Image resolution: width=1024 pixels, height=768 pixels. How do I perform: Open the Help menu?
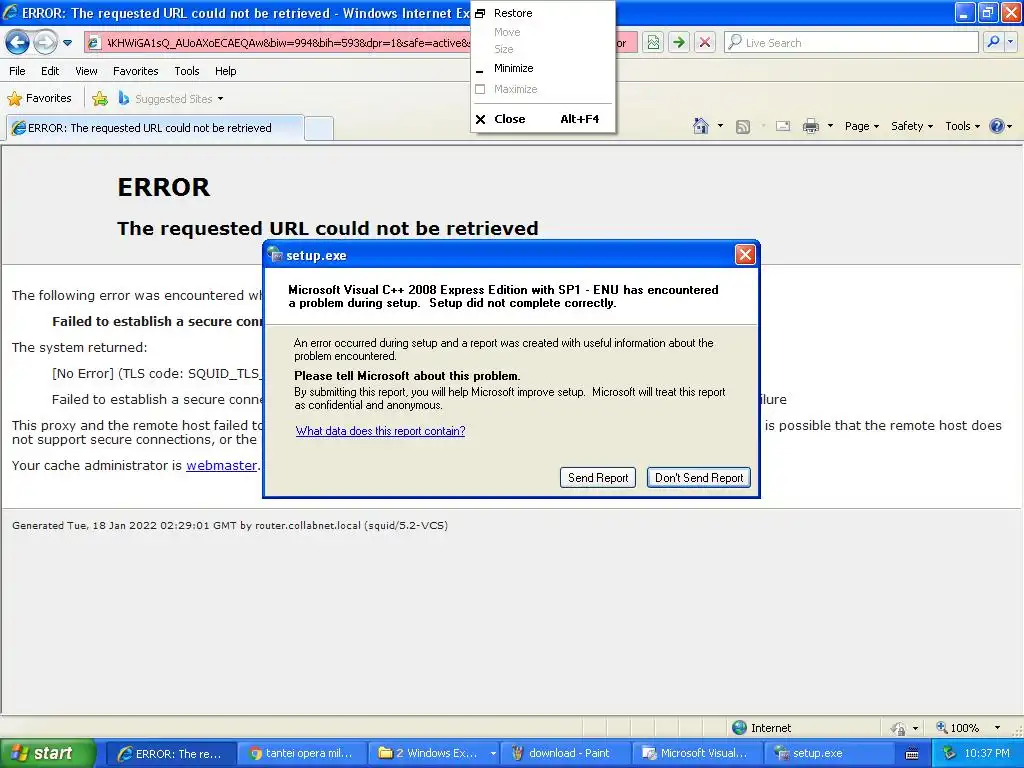[x=225, y=71]
